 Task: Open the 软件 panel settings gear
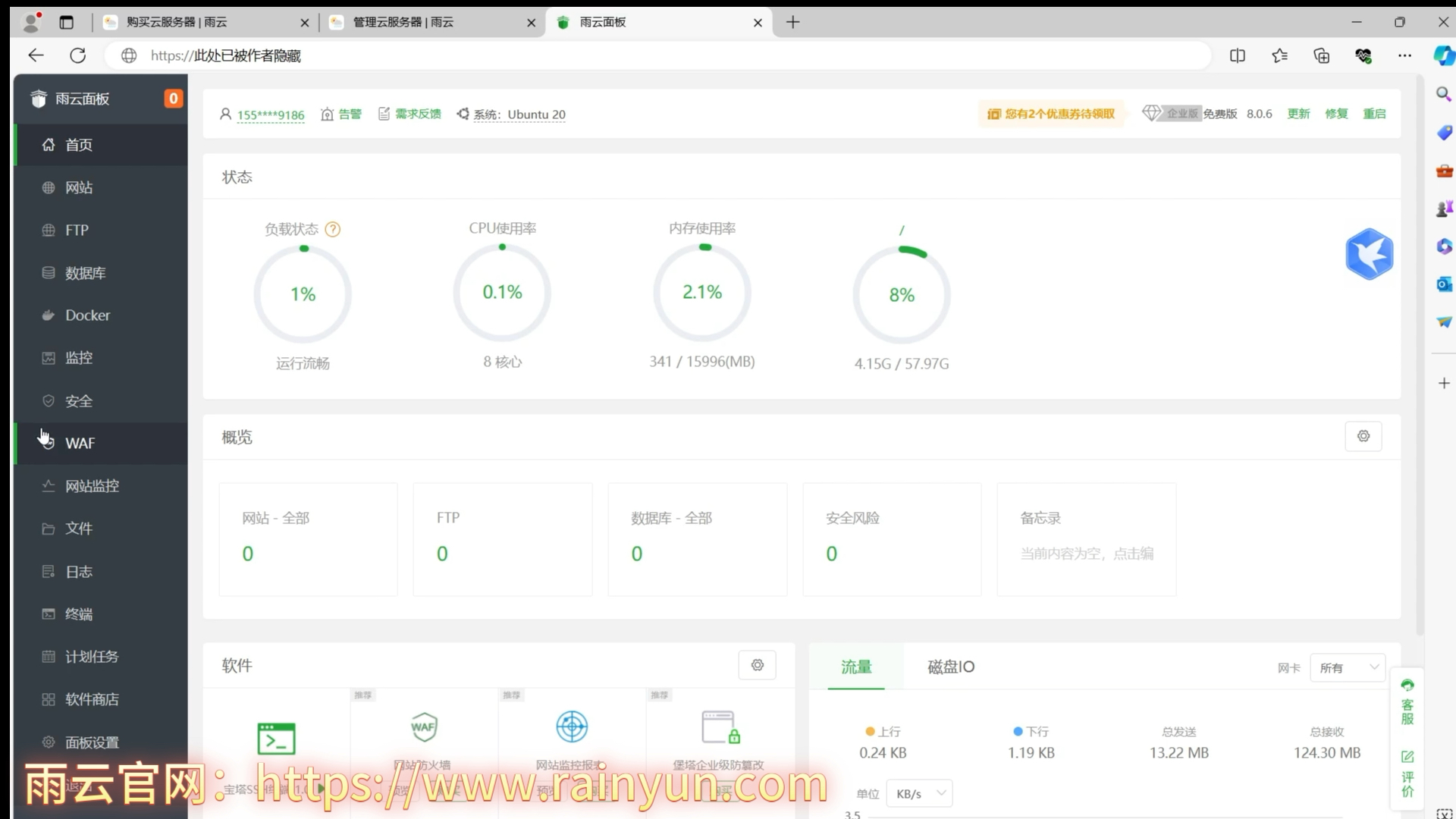[x=757, y=665]
